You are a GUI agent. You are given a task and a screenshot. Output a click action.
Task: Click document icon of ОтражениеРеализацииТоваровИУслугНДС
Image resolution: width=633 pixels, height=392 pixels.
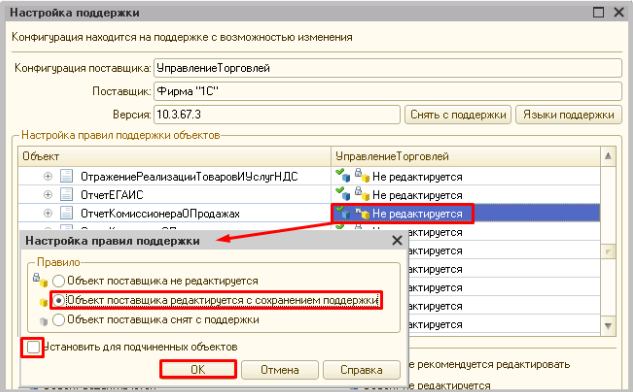coord(66,176)
